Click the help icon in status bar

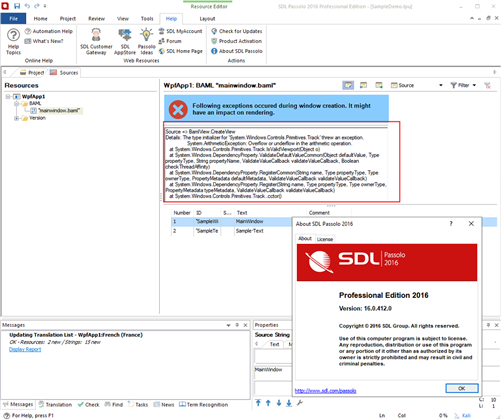6,415
